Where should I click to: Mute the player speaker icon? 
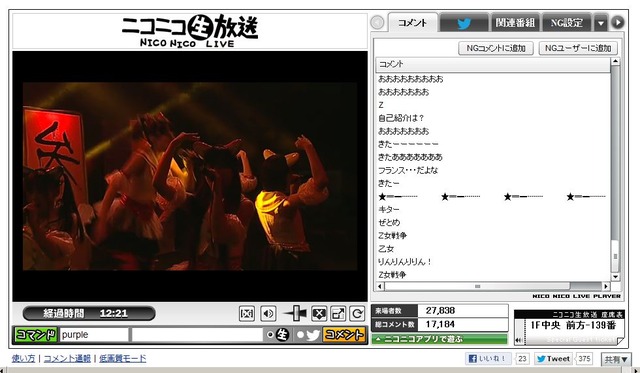click(268, 313)
